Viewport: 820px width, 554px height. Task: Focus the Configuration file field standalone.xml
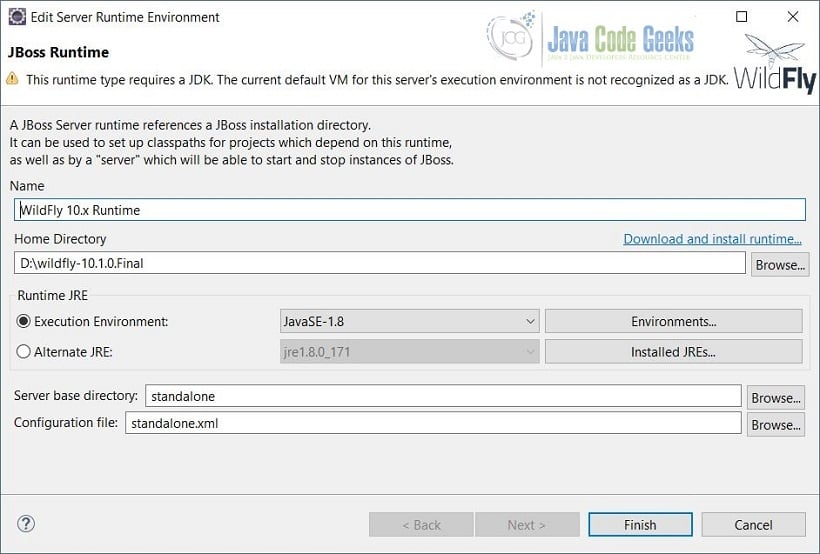(x=434, y=423)
